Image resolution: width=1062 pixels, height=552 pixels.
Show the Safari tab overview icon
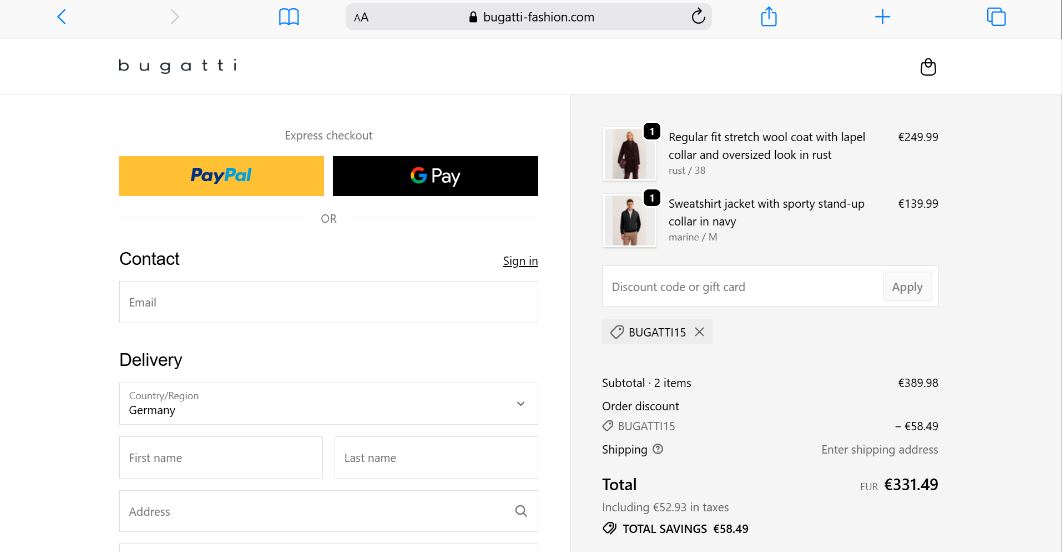click(x=996, y=17)
